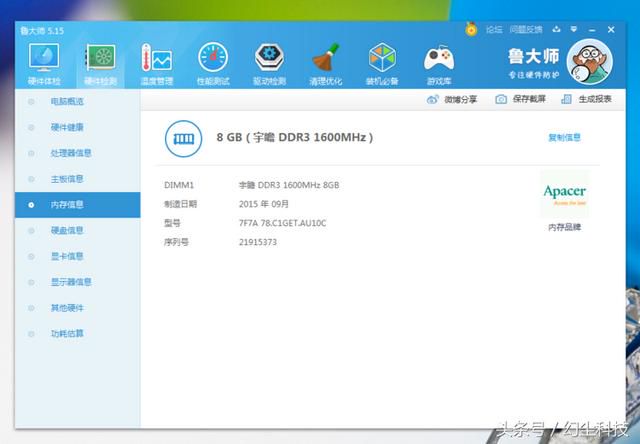640x444 pixels.
Task: Click the manufacture date 2015 年 09月
Action: coord(264,204)
